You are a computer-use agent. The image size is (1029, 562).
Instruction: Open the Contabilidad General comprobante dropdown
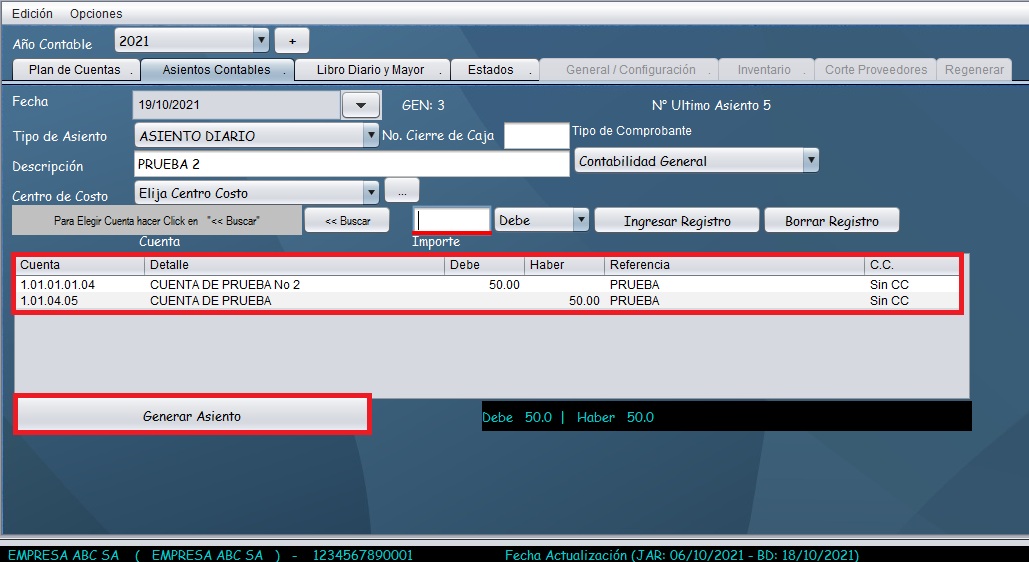[811, 160]
